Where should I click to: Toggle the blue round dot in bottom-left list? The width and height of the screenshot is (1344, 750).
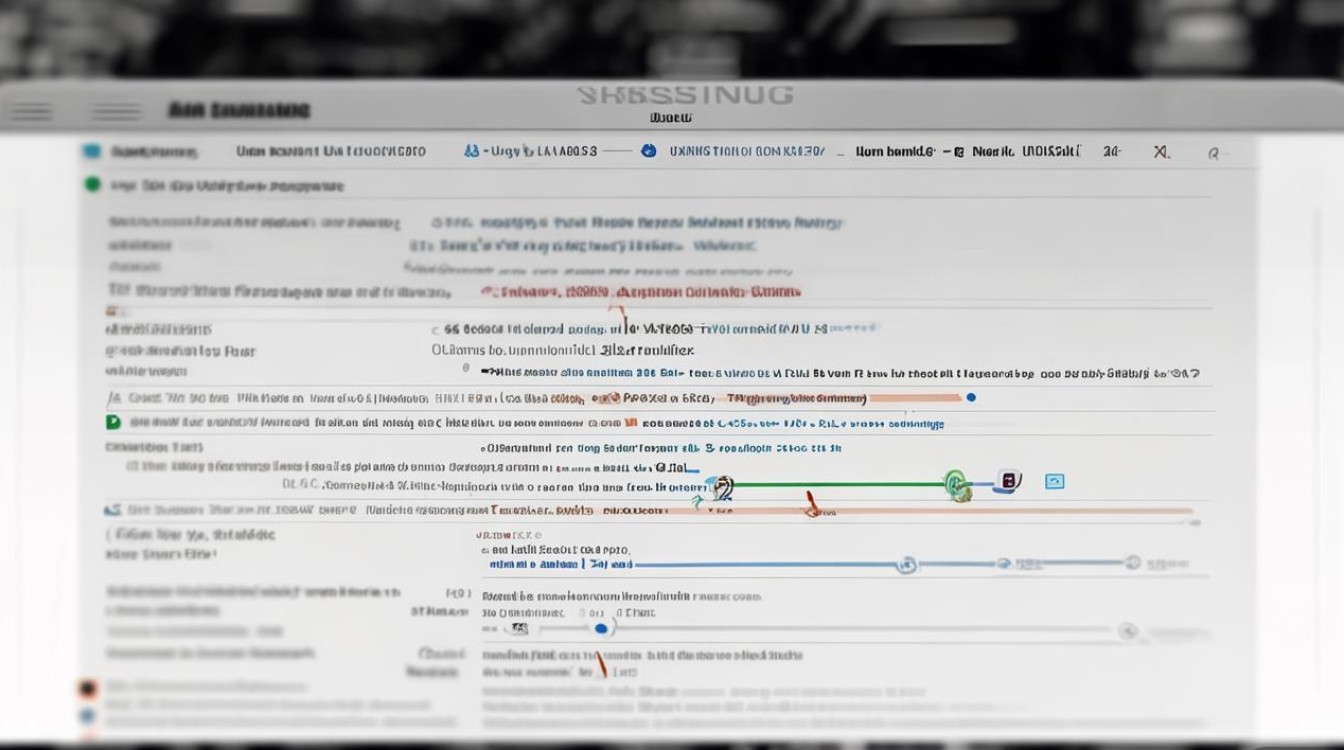pos(87,716)
